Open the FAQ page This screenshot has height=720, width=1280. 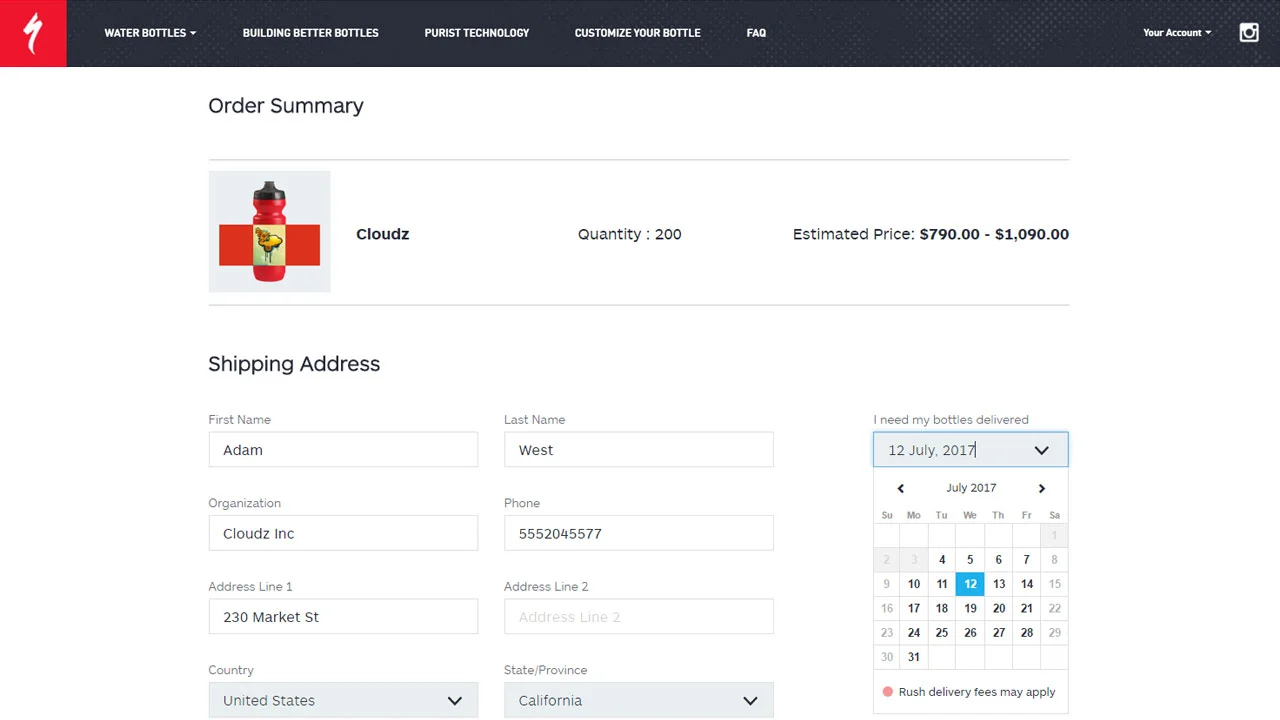click(756, 33)
